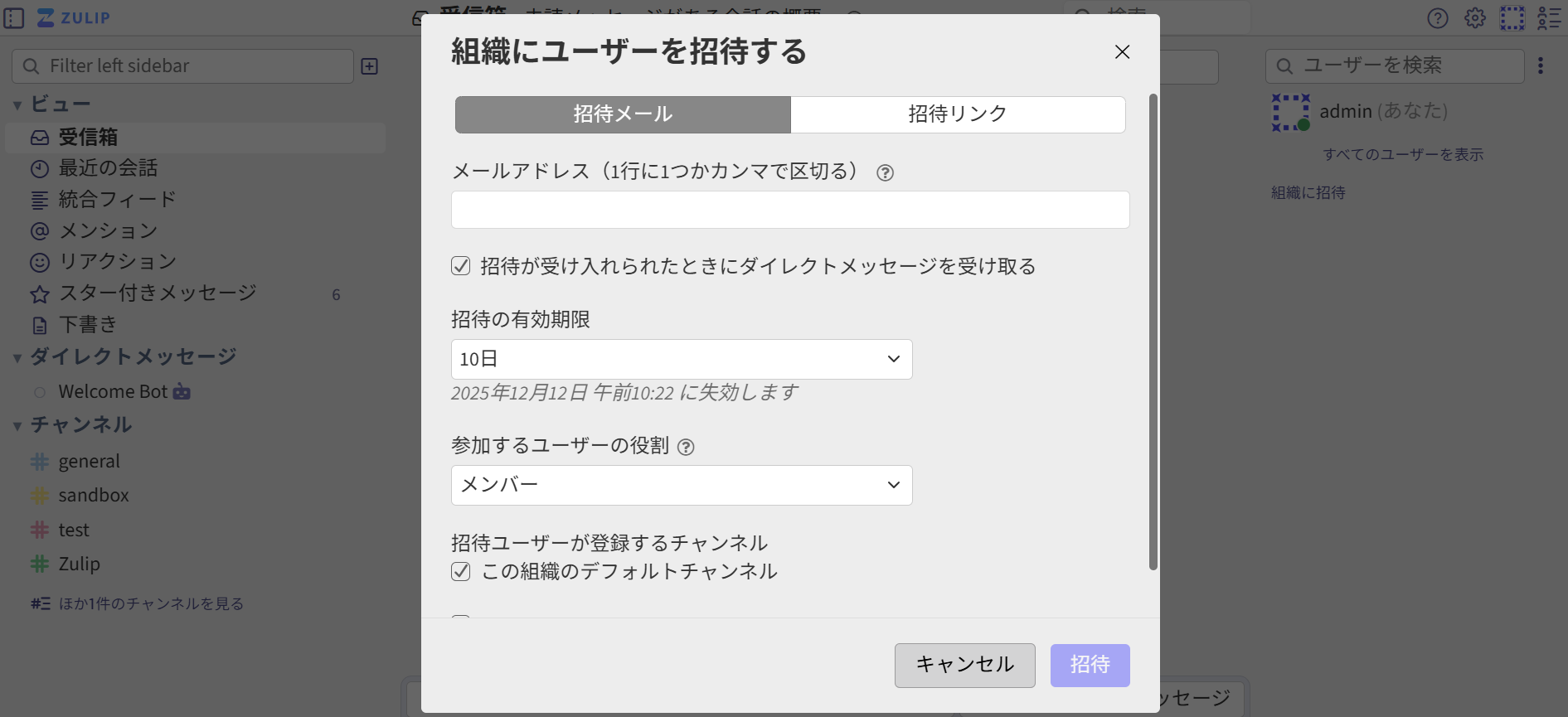Open the drafts document icon
Viewport: 1568px width, 717px height.
pyautogui.click(x=39, y=324)
